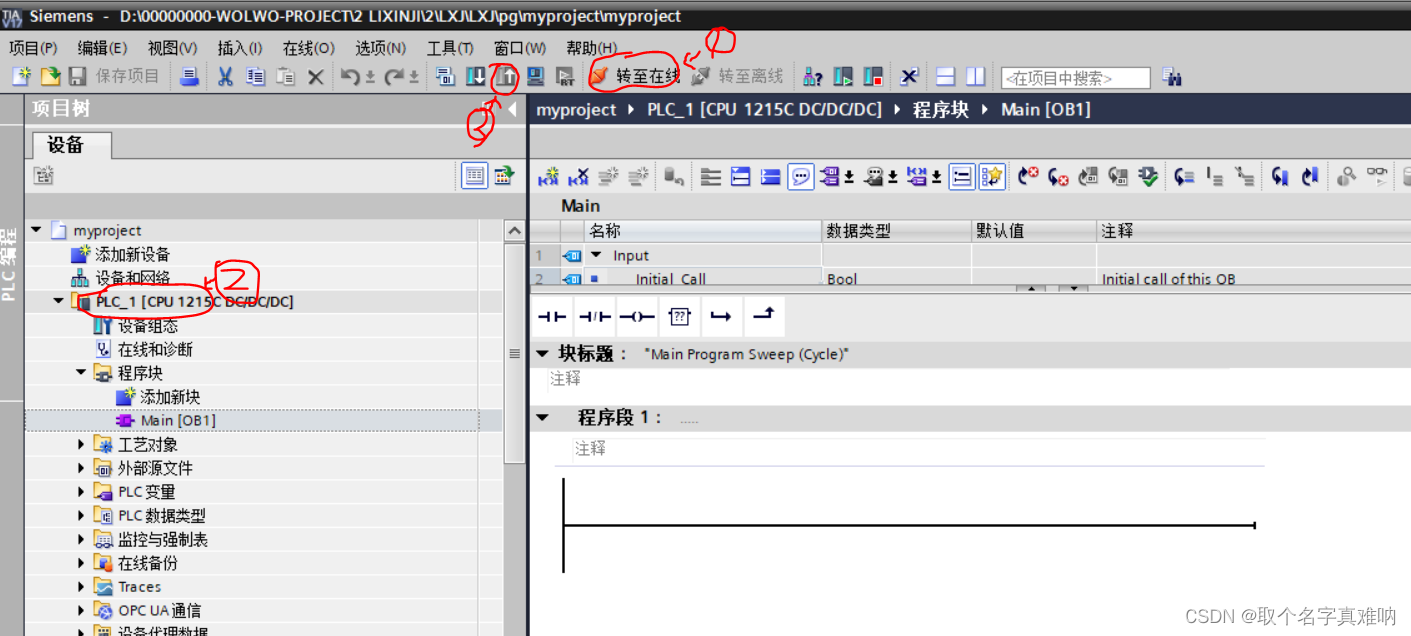This screenshot has width=1411, height=636.
Task: Click the 转至离线 button
Action: click(x=738, y=76)
